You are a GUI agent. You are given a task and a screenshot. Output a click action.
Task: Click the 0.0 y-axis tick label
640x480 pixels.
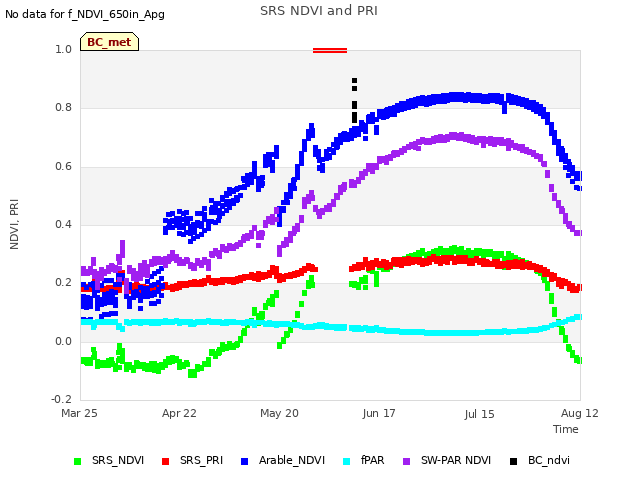point(64,341)
